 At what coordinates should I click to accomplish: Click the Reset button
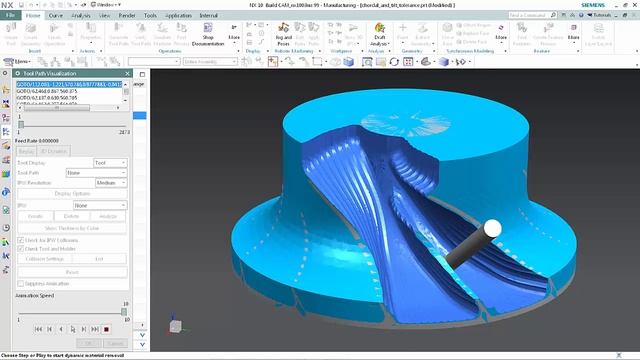click(72, 272)
